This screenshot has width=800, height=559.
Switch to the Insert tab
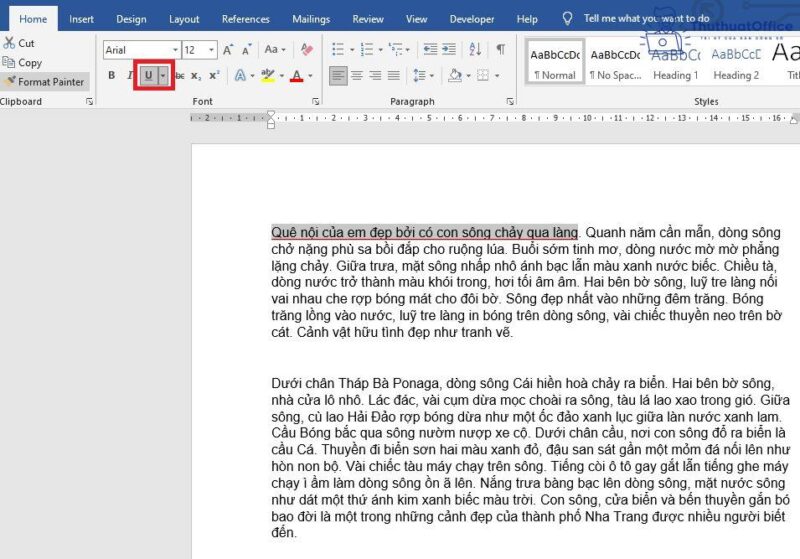tap(81, 19)
